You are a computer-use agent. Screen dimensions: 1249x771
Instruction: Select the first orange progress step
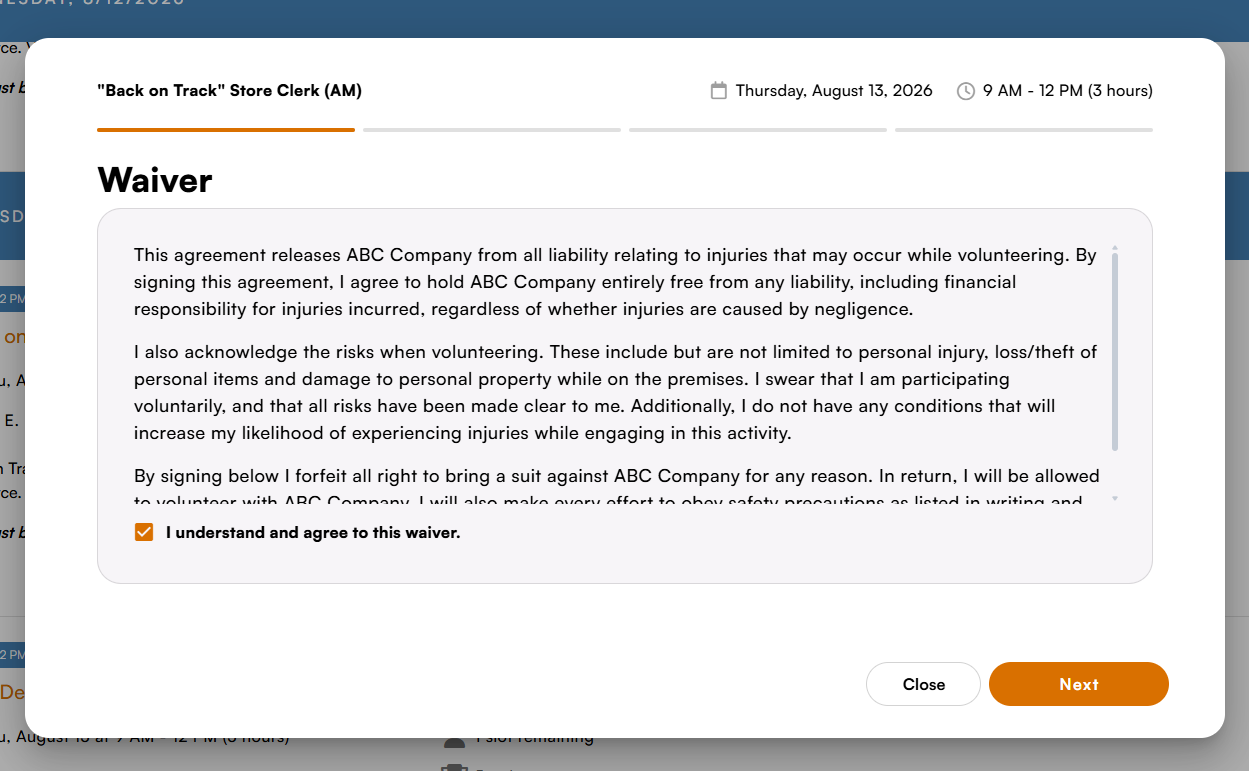pyautogui.click(x=226, y=130)
